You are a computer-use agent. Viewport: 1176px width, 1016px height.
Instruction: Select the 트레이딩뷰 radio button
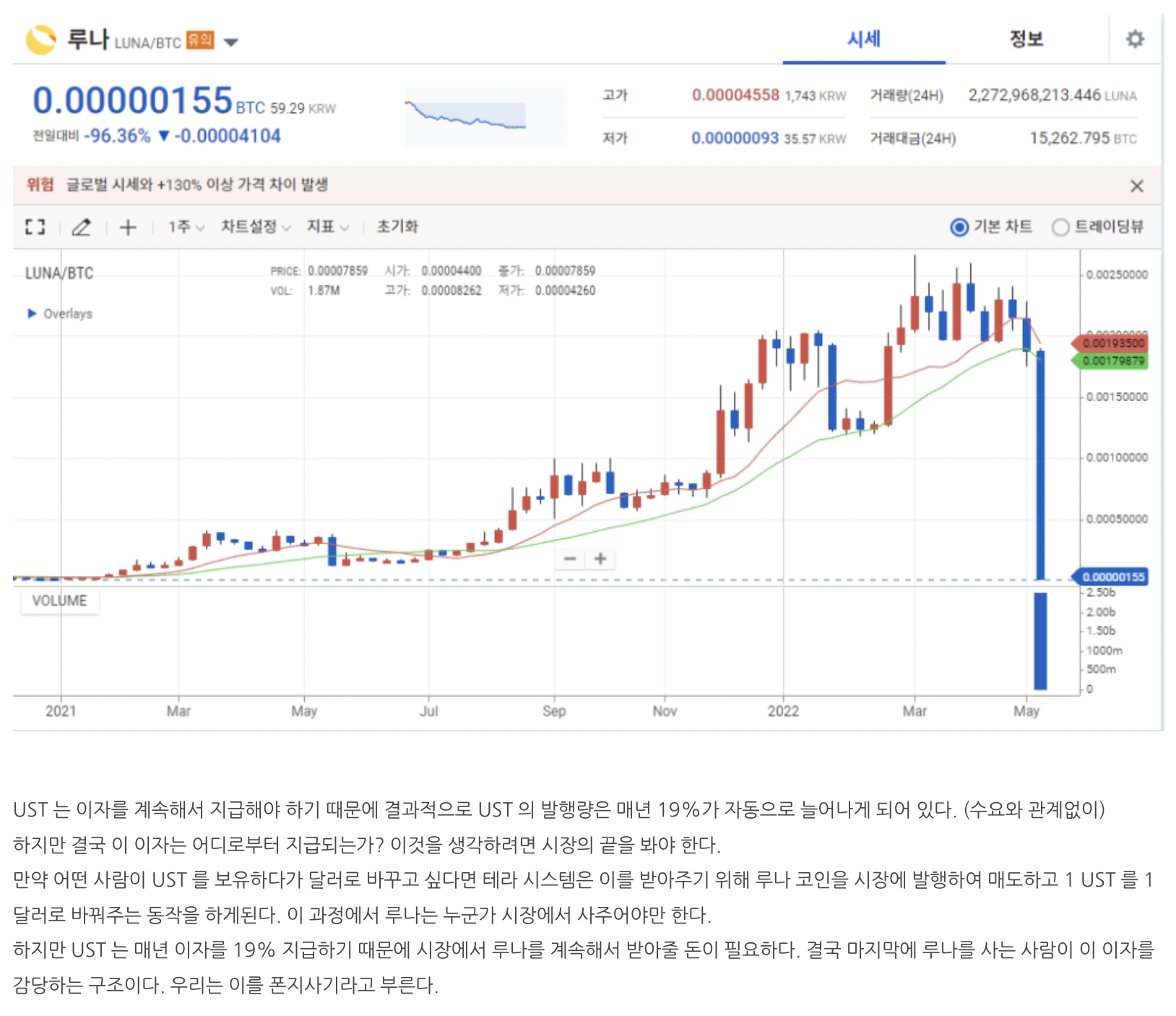coord(1060,228)
